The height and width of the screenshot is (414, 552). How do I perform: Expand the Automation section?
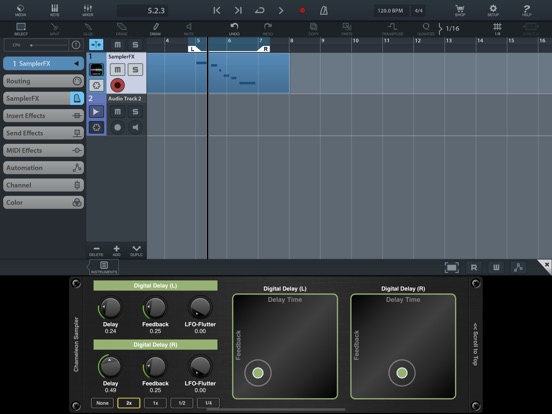[44, 168]
